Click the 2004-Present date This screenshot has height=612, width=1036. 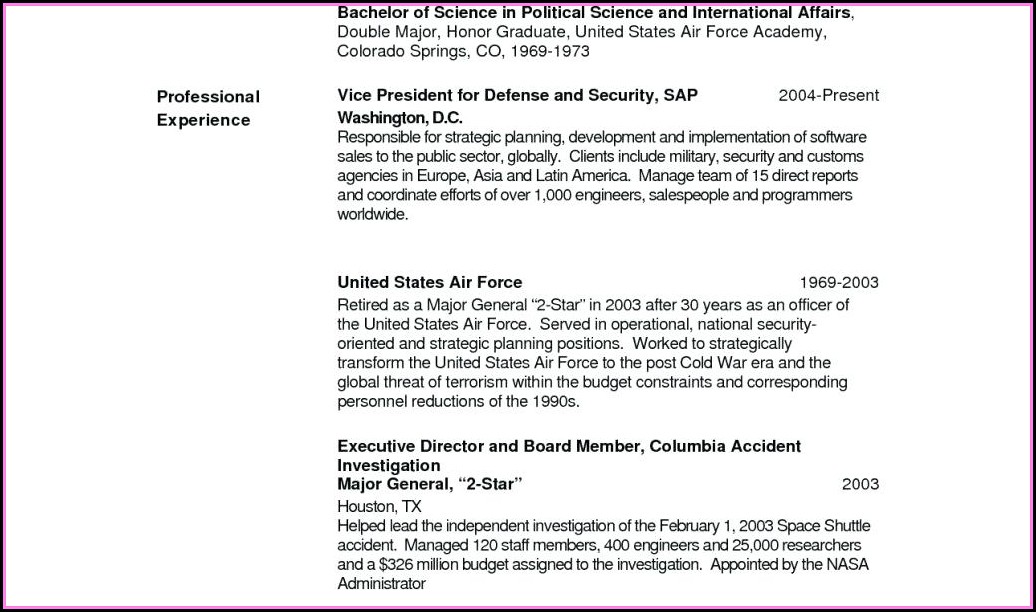[828, 95]
